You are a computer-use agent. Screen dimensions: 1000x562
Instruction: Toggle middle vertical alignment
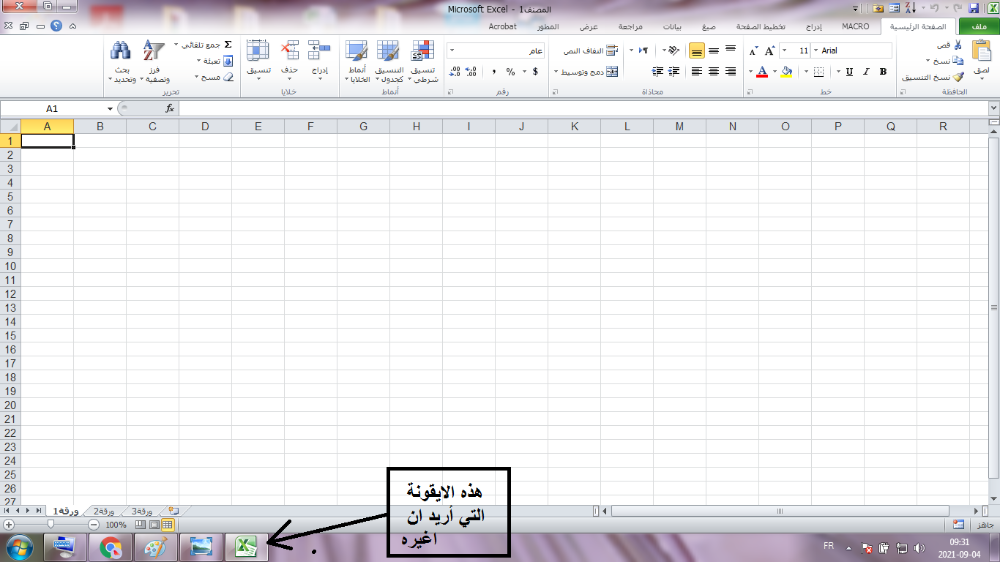714,50
